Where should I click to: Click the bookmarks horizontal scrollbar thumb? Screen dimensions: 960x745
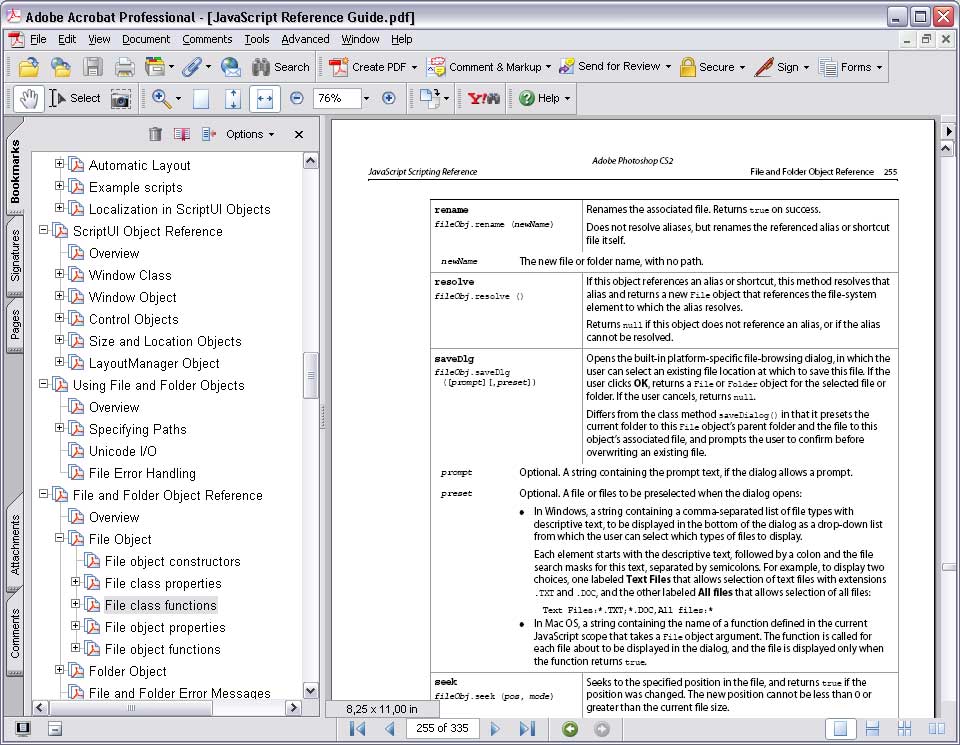131,708
